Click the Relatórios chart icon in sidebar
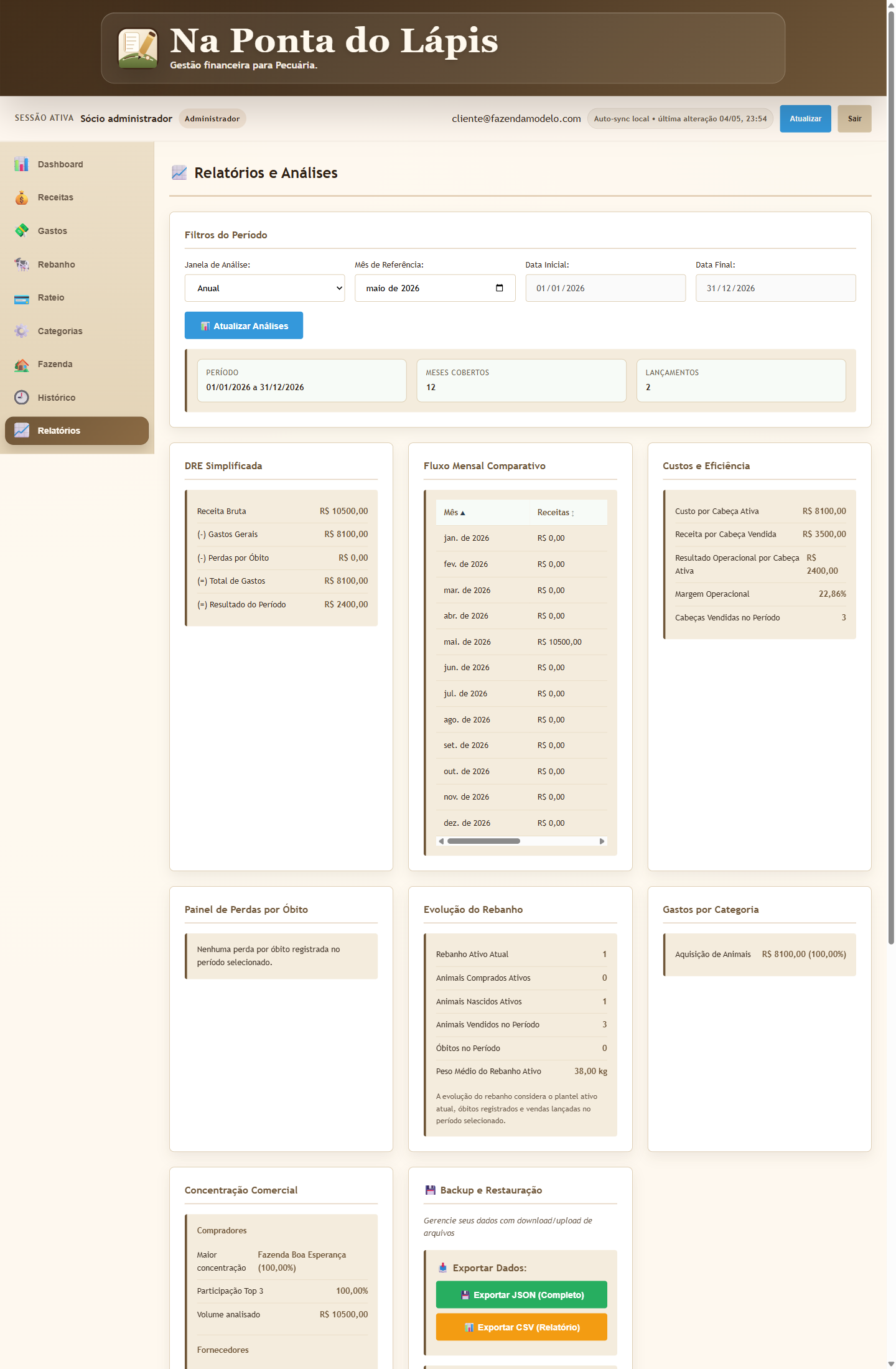The image size is (896, 1369). [22, 431]
